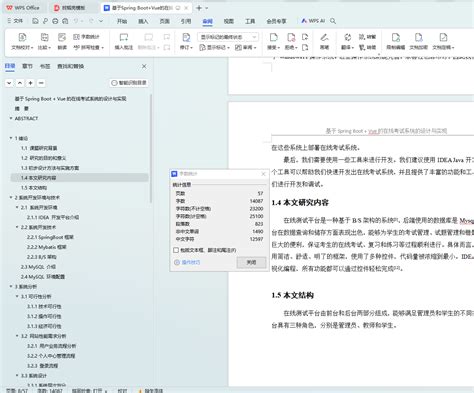Toggle the 智能识别目录 option
The image size is (474, 393).
click(x=129, y=83)
